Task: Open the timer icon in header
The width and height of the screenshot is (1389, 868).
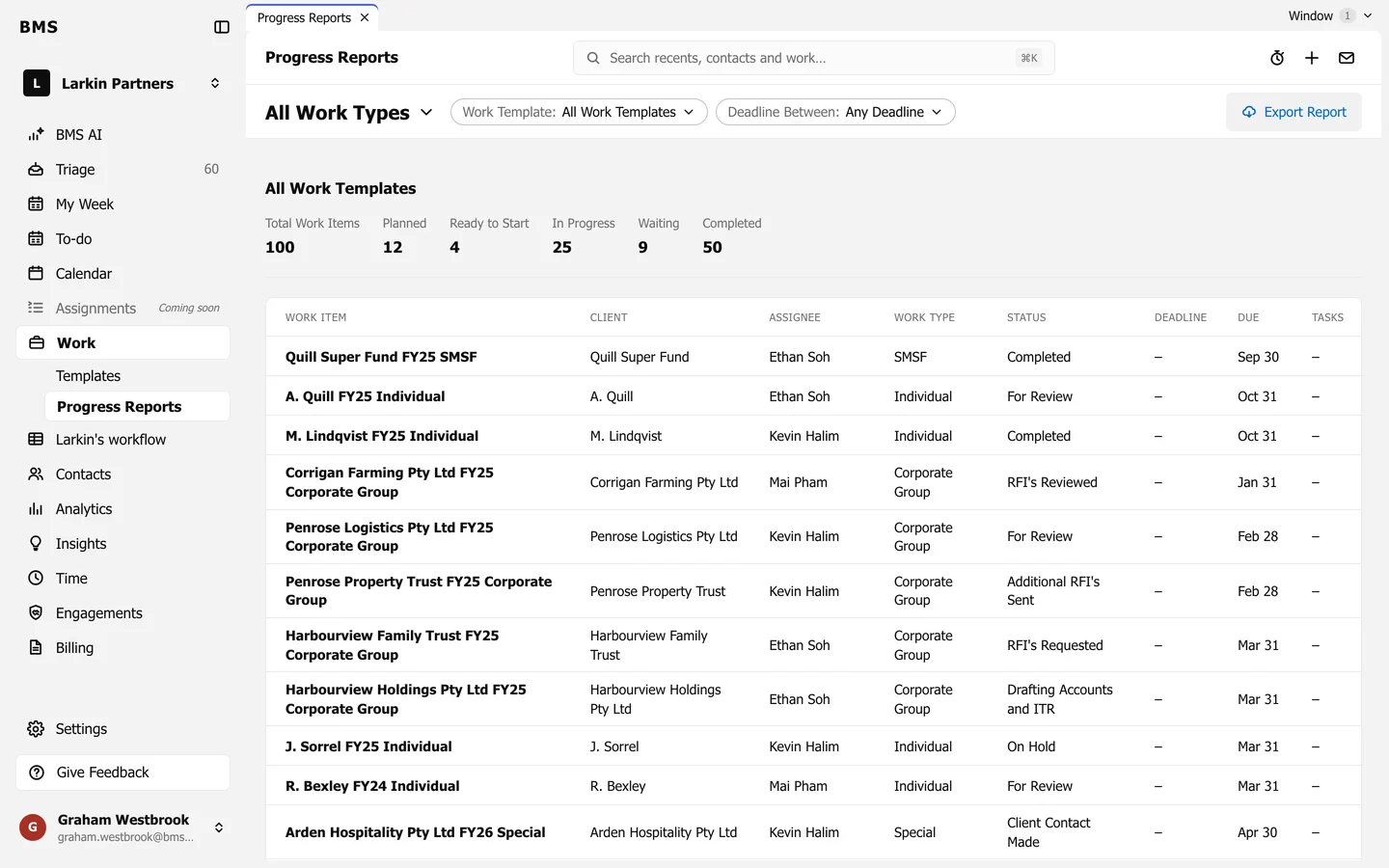Action: [1277, 58]
